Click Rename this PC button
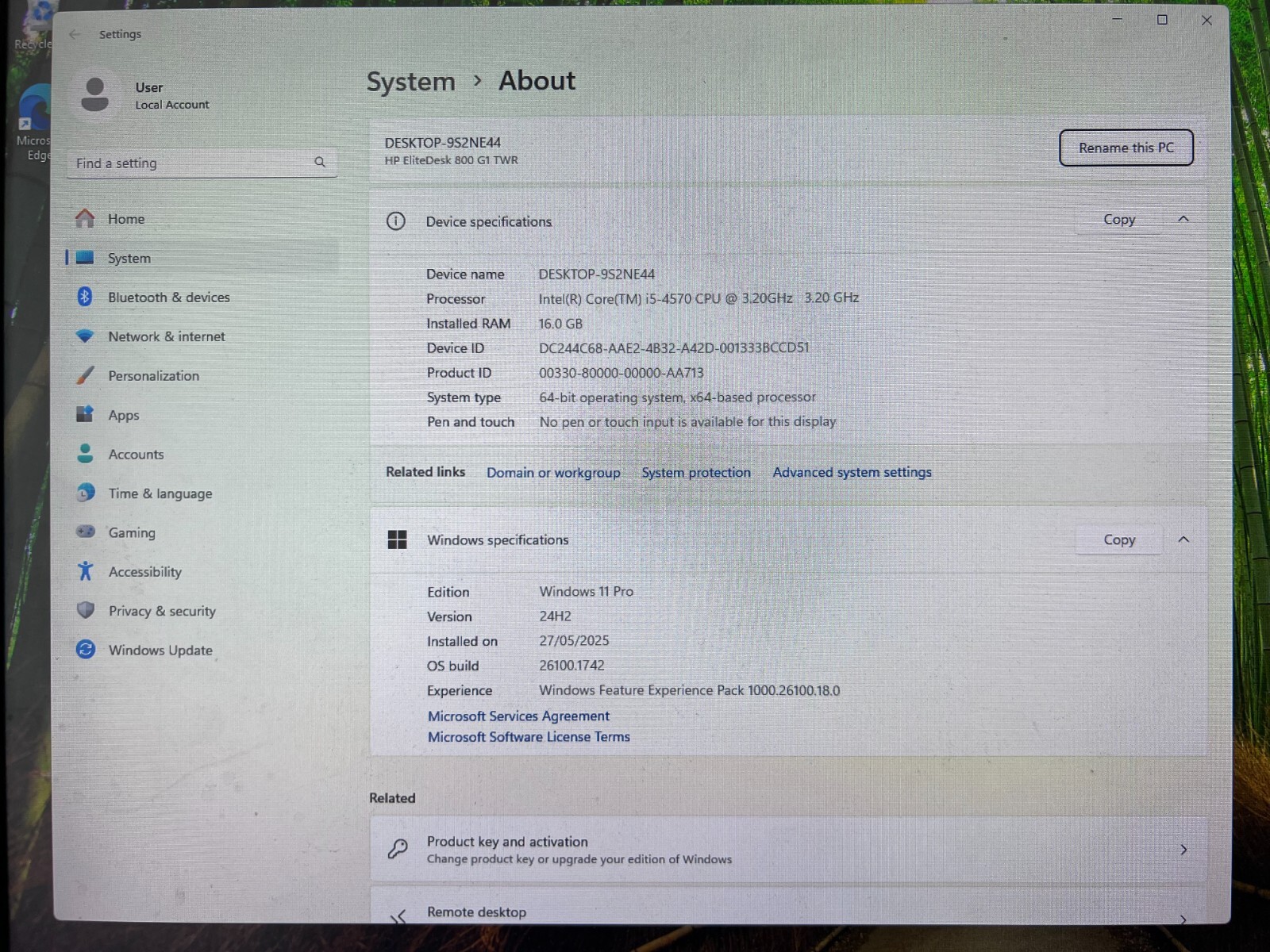The height and width of the screenshot is (952, 1270). (x=1126, y=148)
